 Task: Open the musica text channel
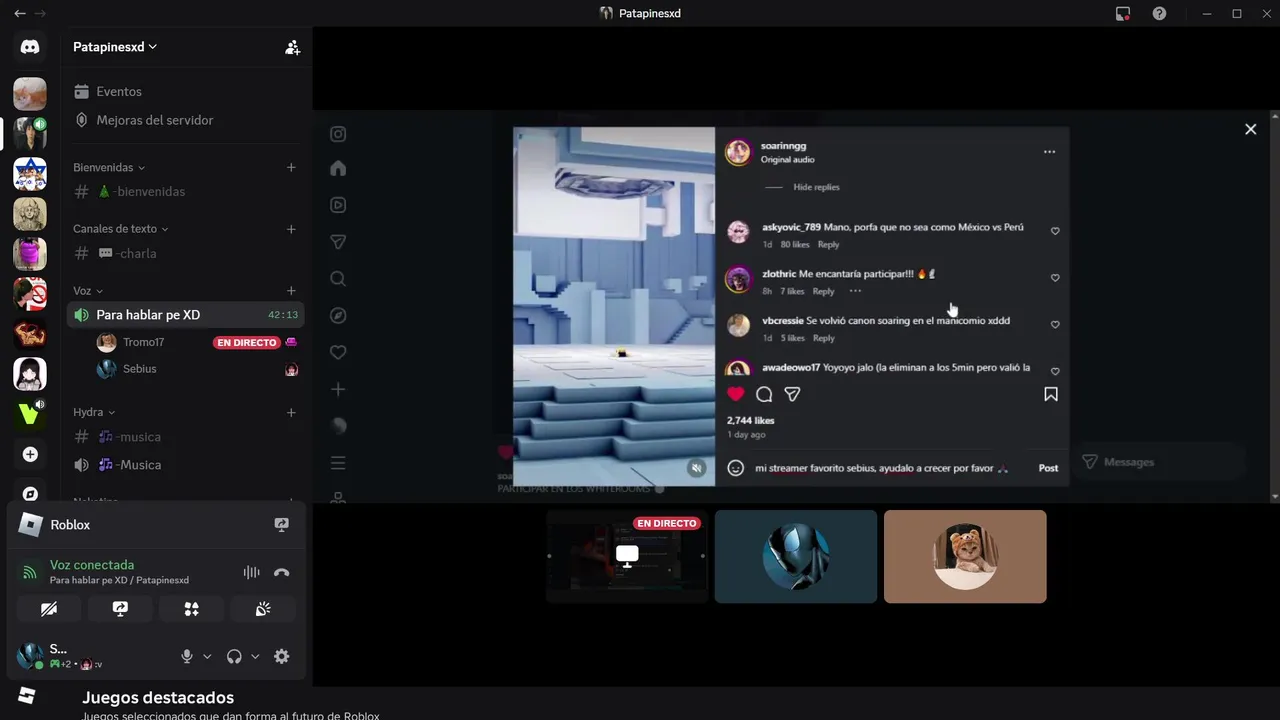pyautogui.click(x=186, y=437)
